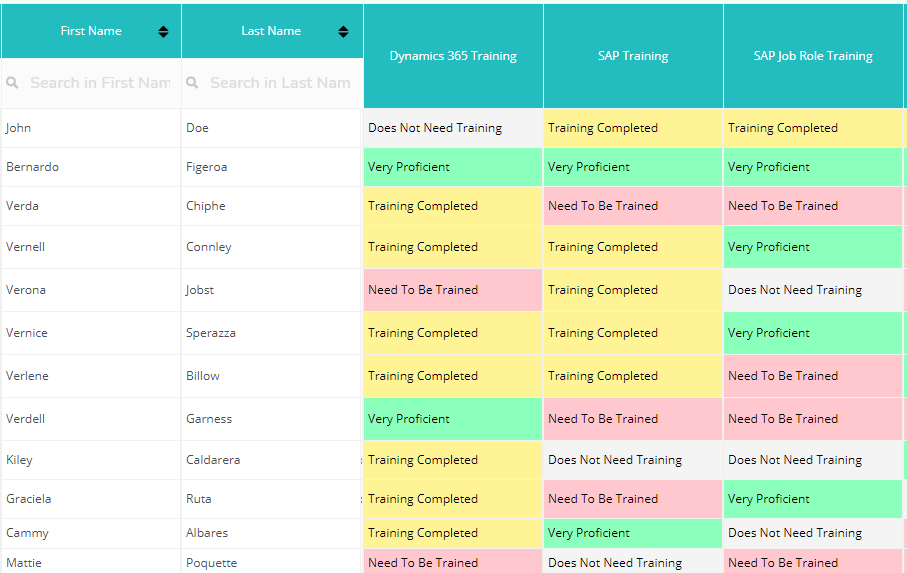Click John Doe's SAP Training Completed cell
Screen dimensions: 907x573
pyautogui.click(x=633, y=128)
